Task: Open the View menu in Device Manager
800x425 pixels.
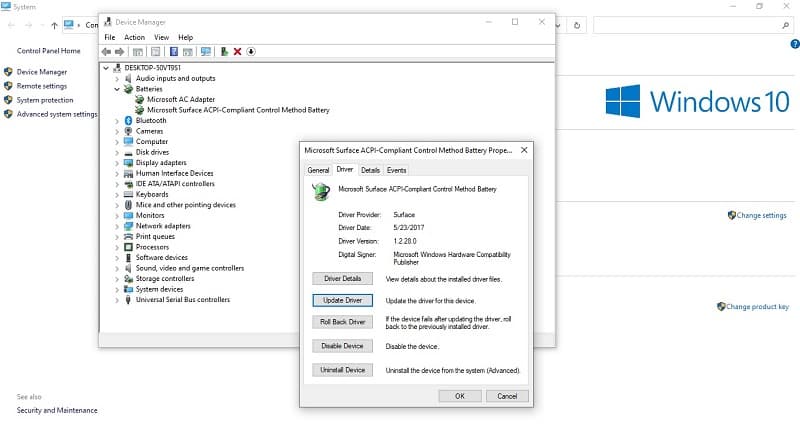Action: click(x=161, y=37)
